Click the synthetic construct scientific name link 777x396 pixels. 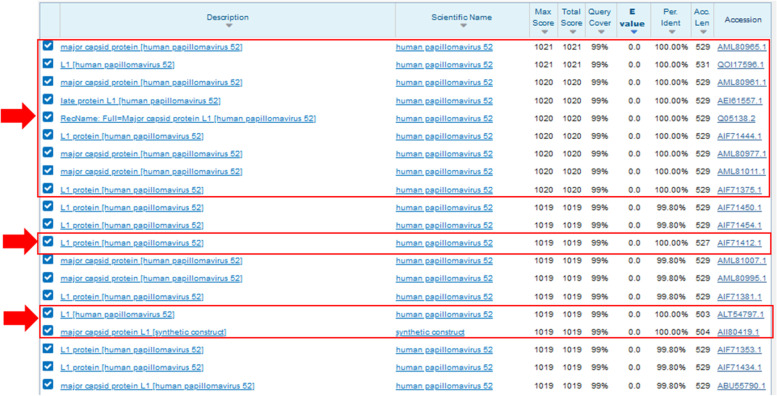click(430, 332)
